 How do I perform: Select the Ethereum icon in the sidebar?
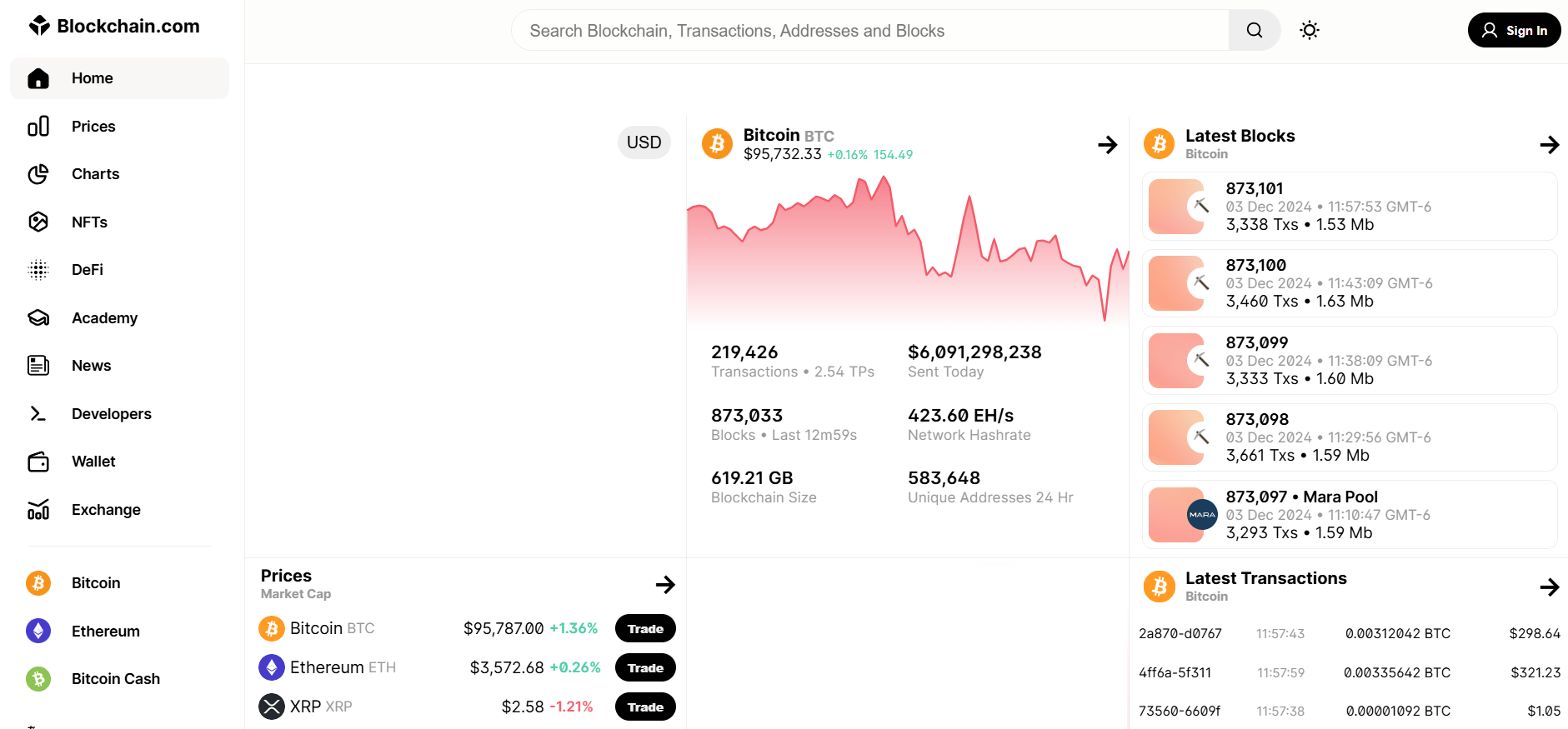[x=38, y=631]
